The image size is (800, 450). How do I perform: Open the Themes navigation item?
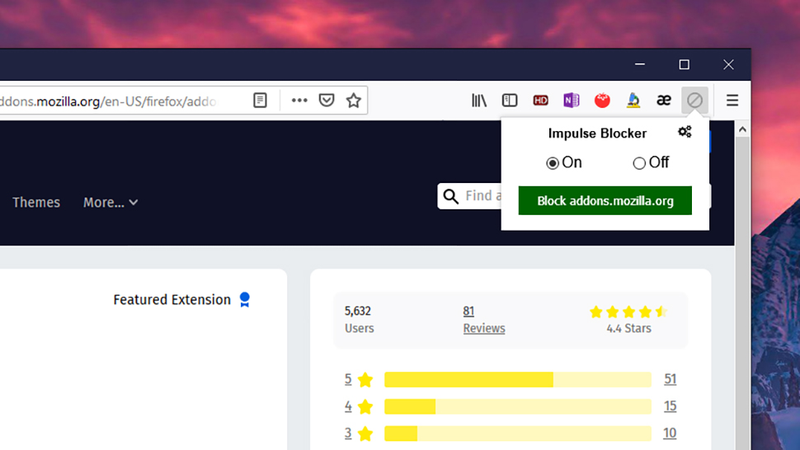coord(36,203)
